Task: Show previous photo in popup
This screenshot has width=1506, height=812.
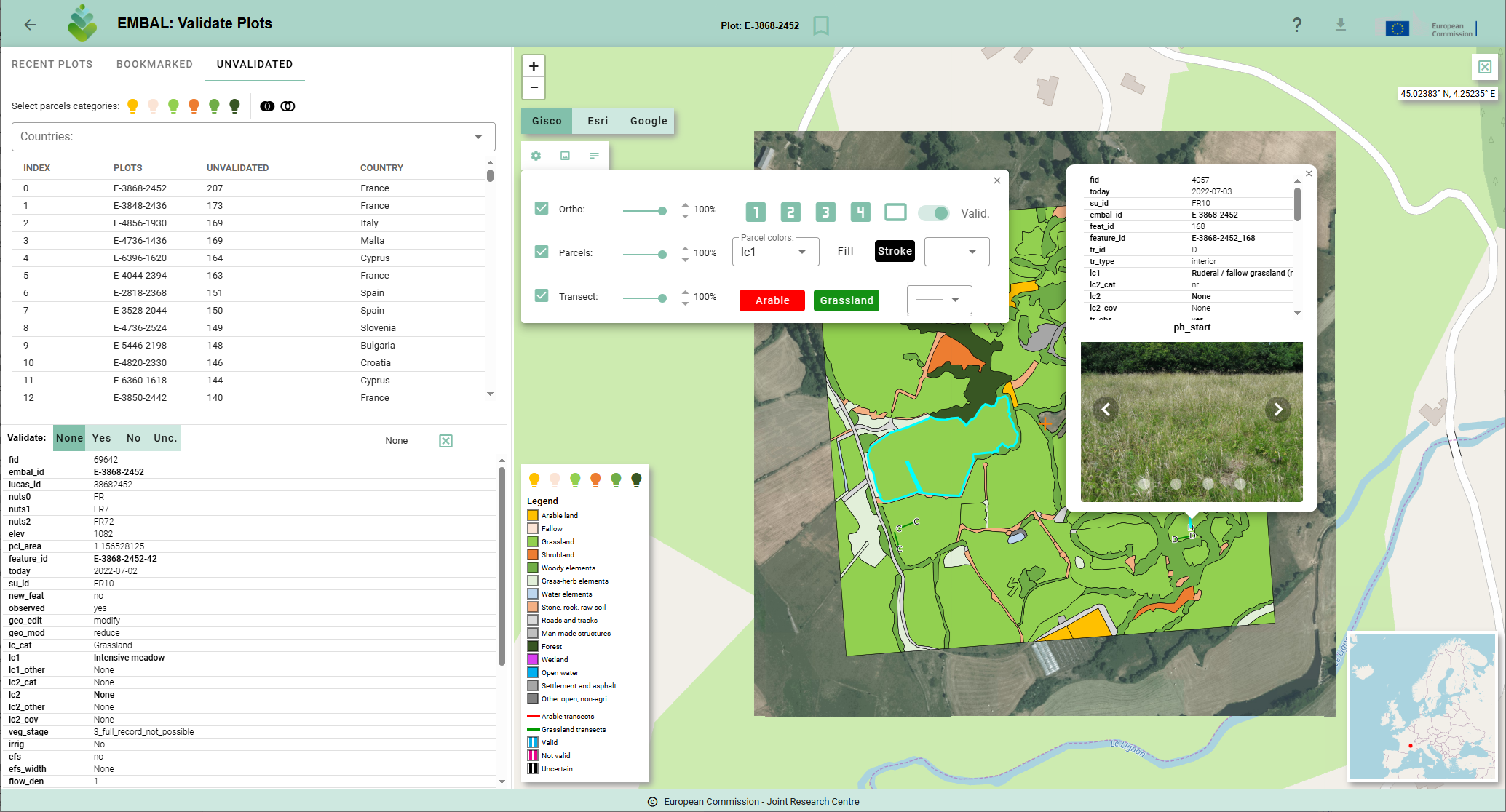Action: click(1106, 410)
